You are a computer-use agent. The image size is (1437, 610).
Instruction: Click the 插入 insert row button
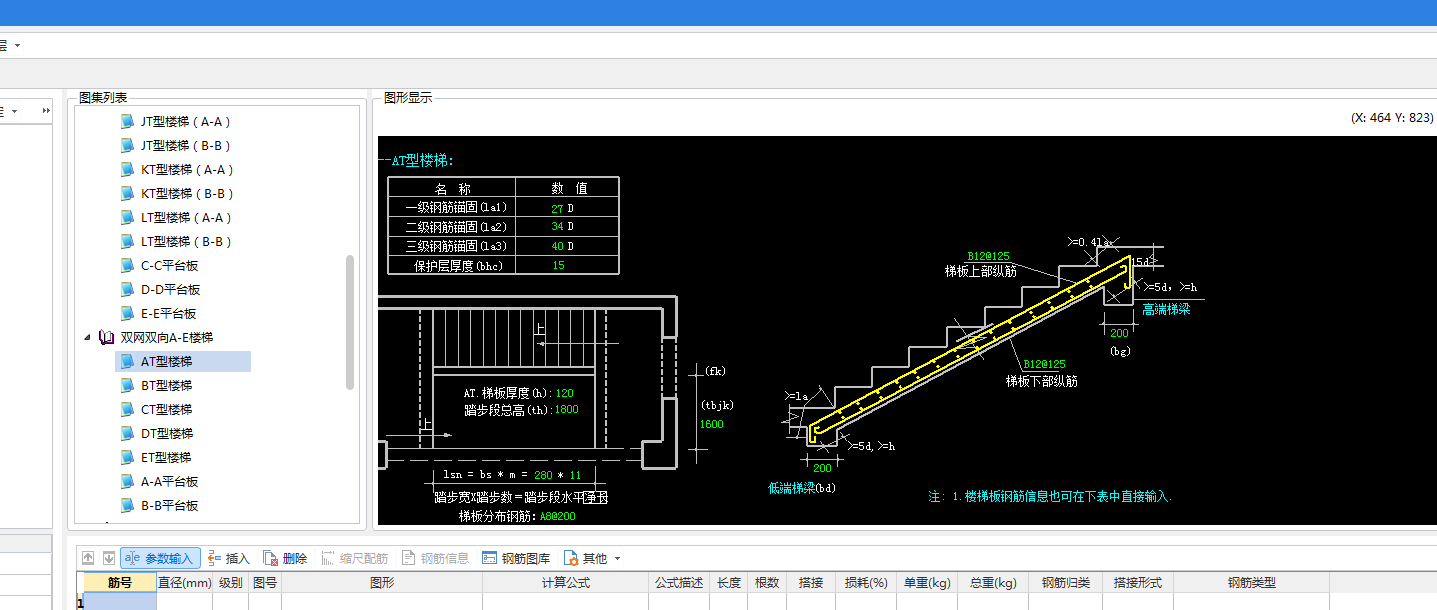coord(229,558)
